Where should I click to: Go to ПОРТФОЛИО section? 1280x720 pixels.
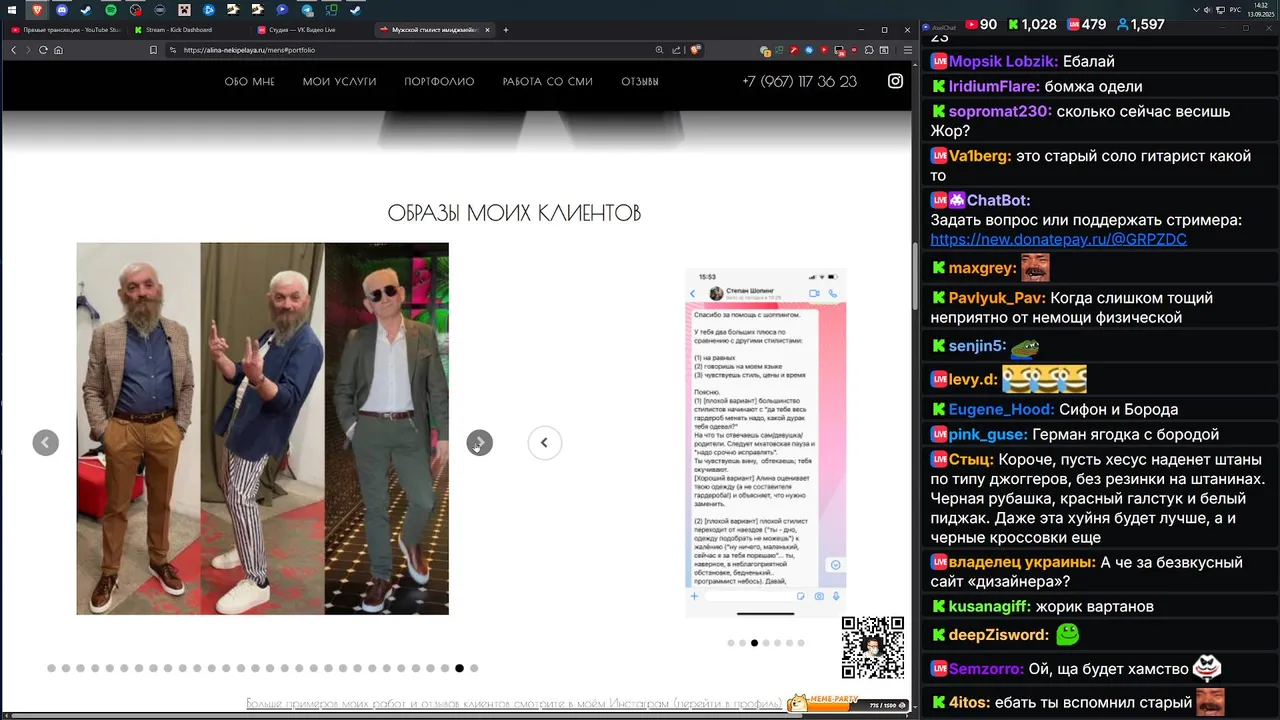pyautogui.click(x=439, y=82)
